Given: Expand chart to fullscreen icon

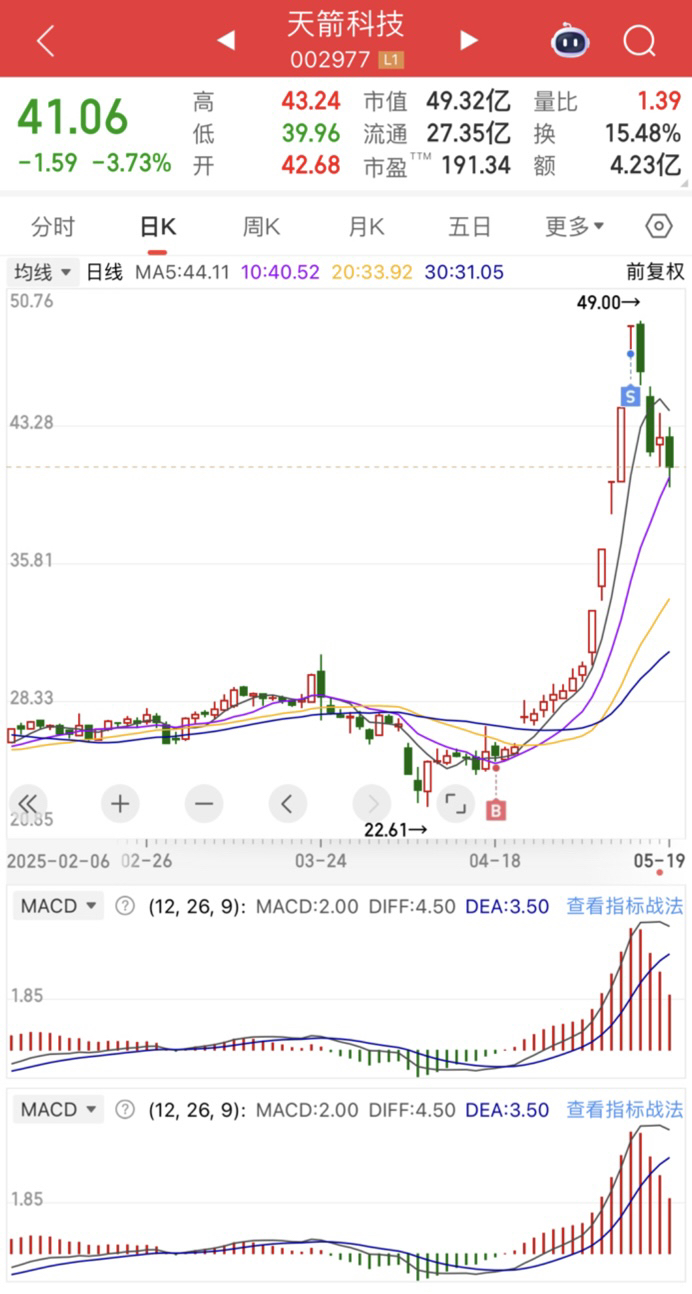Looking at the screenshot, I should (x=456, y=803).
